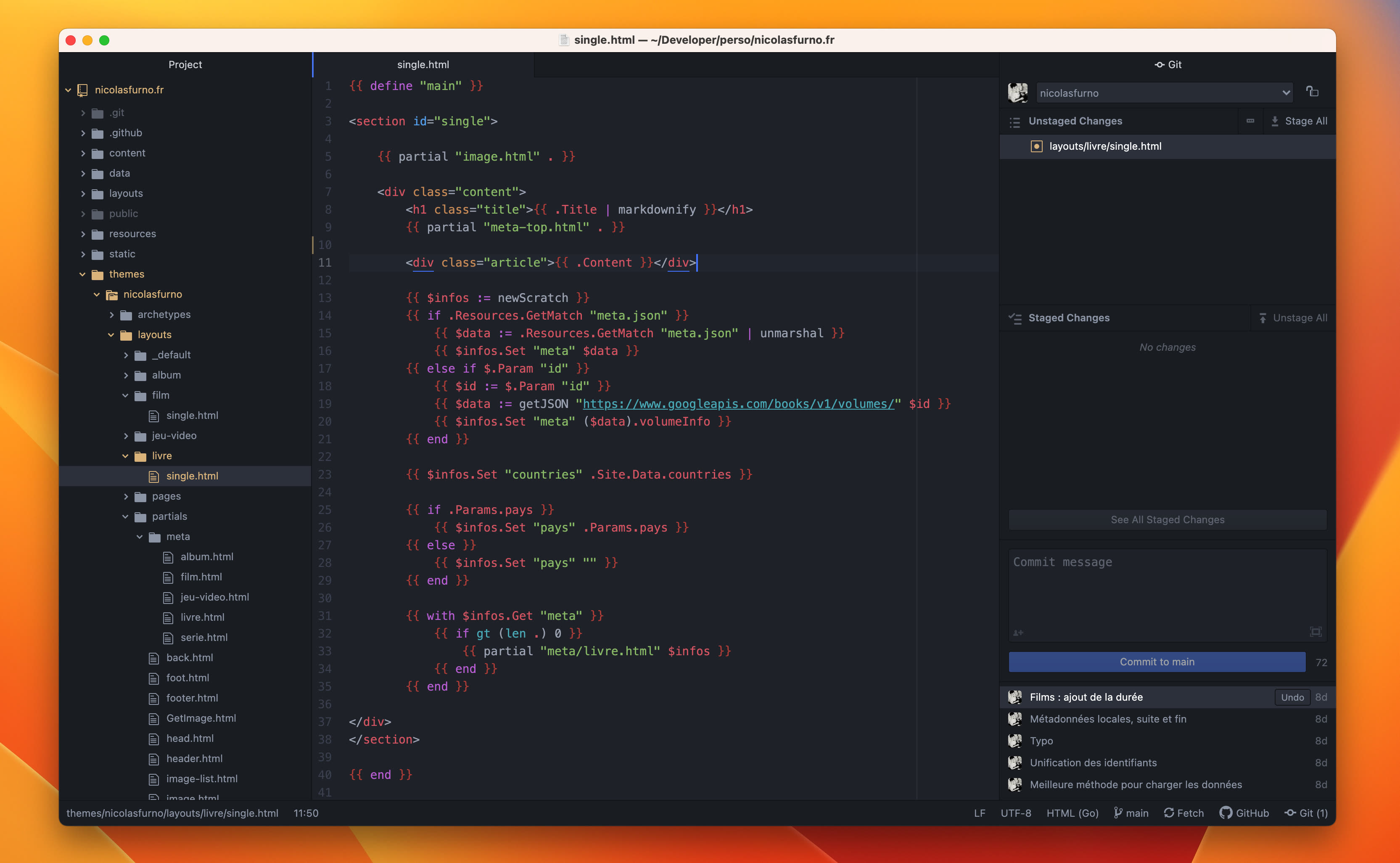Viewport: 1400px width, 863px height.
Task: Collapse the themes folder in the project tree
Action: [x=82, y=274]
